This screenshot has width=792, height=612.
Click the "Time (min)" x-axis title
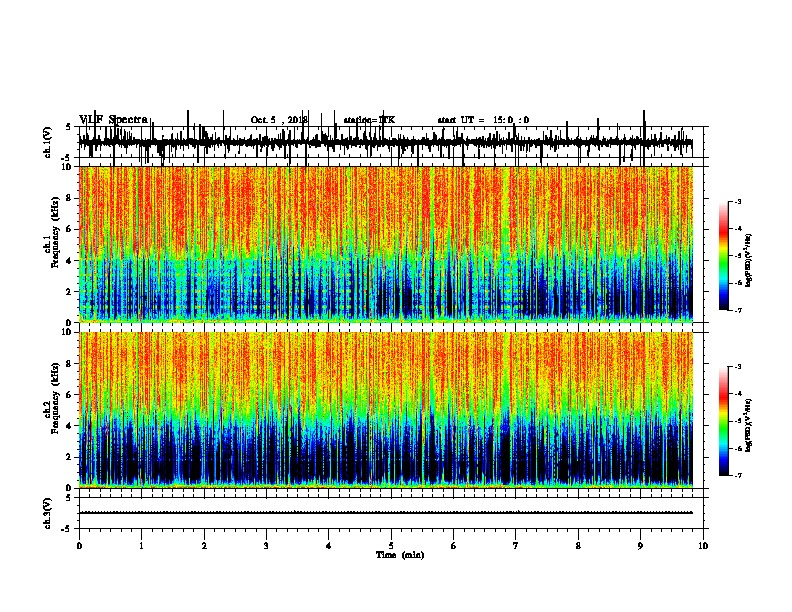[x=400, y=555]
